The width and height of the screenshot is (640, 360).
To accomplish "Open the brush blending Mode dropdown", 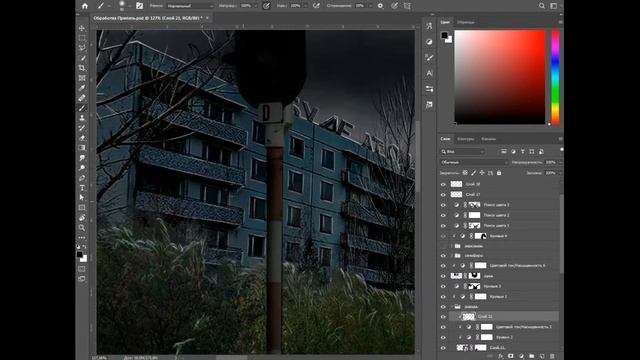I will click(x=190, y=6).
